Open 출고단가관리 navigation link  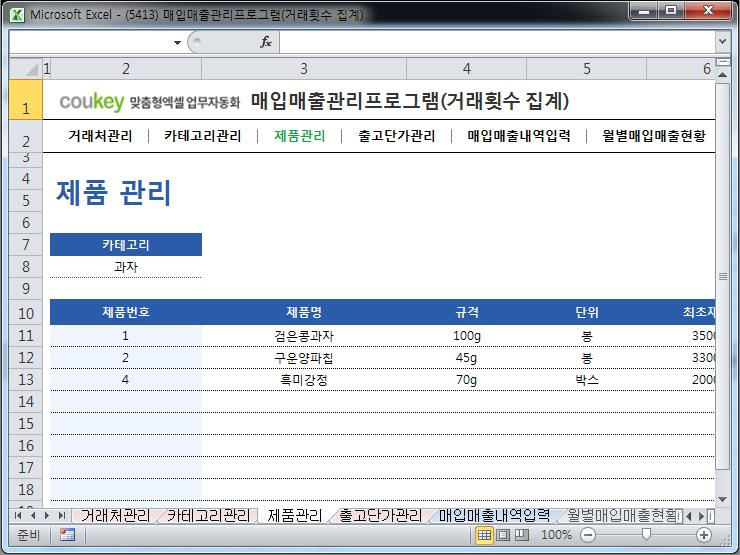coord(396,136)
